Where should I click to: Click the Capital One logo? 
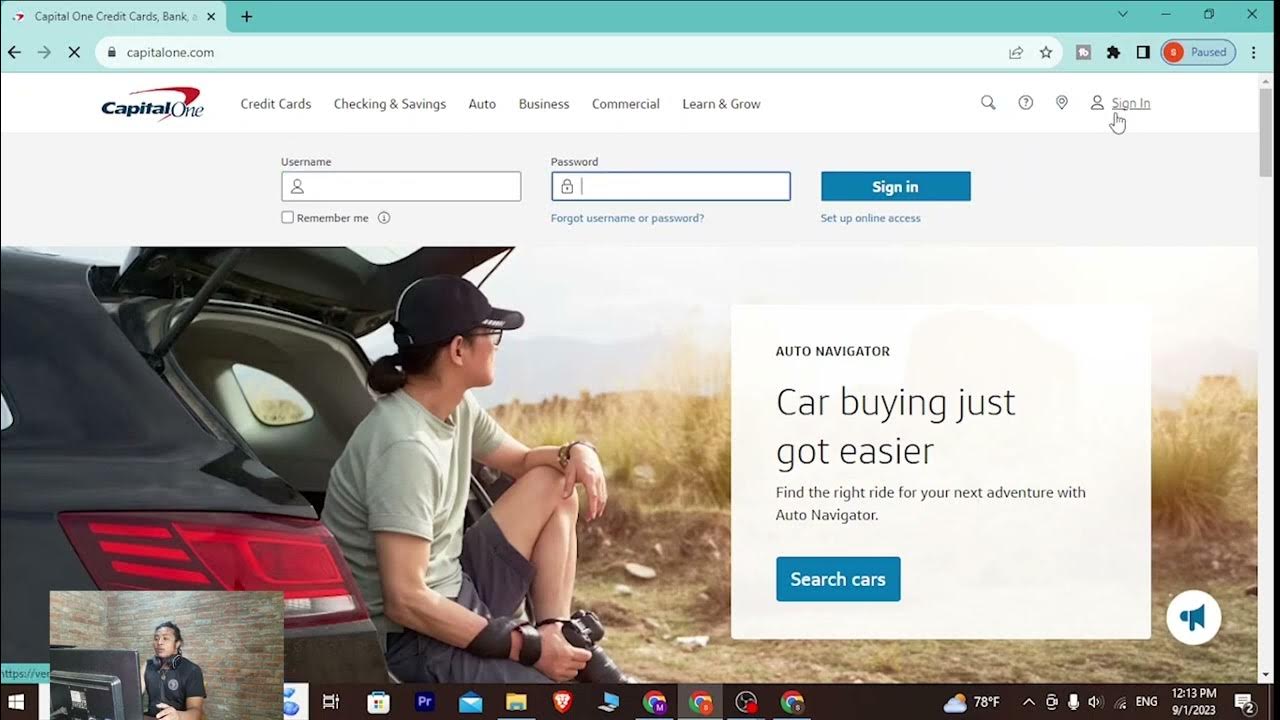point(152,103)
